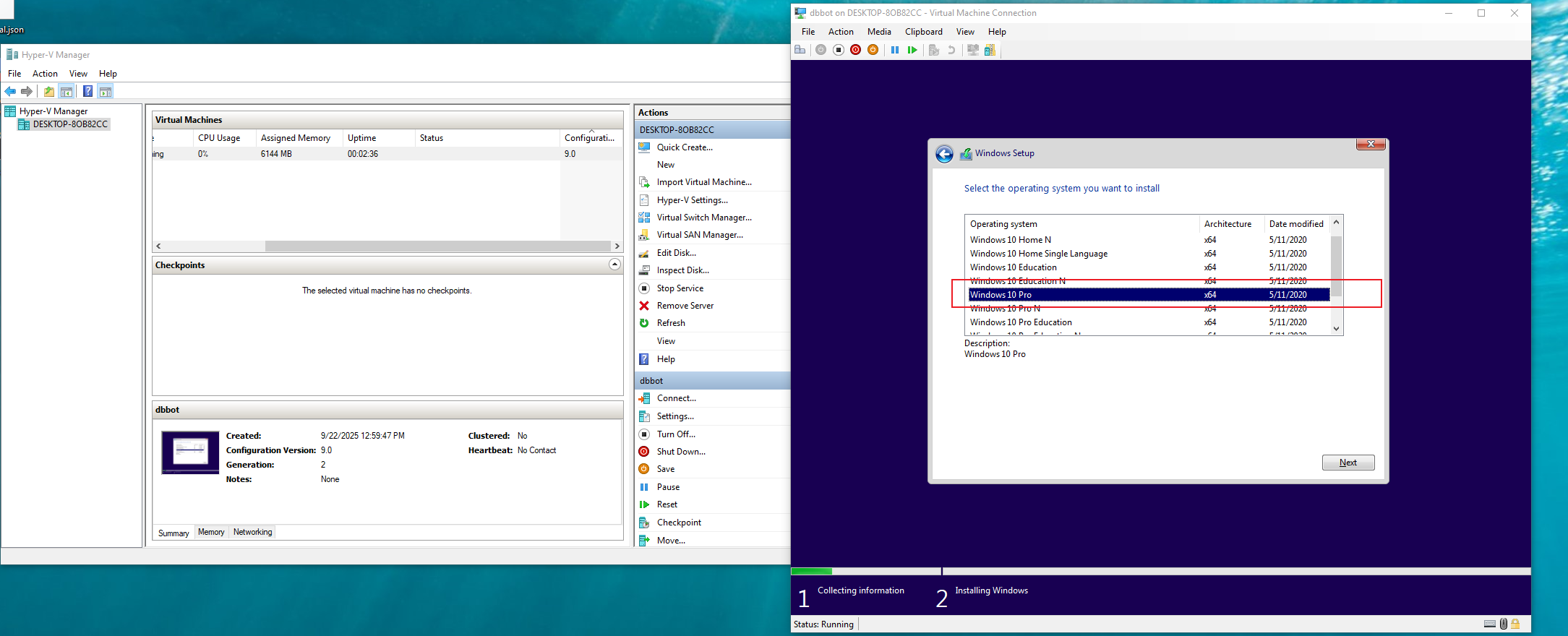Select Windows 10 Education in OS list
Image resolution: width=1568 pixels, height=636 pixels.
[1149, 267]
